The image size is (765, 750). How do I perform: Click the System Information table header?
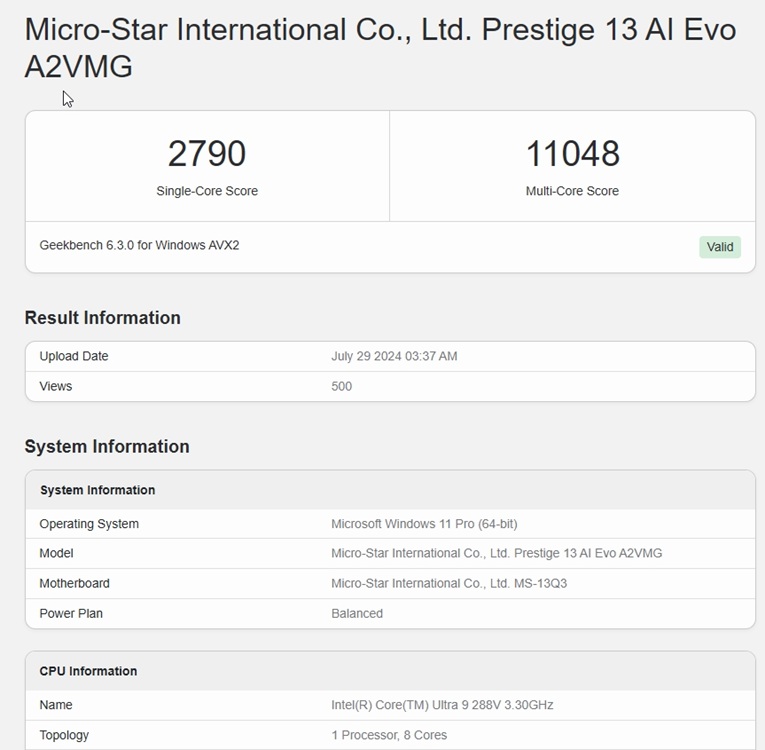pos(98,490)
